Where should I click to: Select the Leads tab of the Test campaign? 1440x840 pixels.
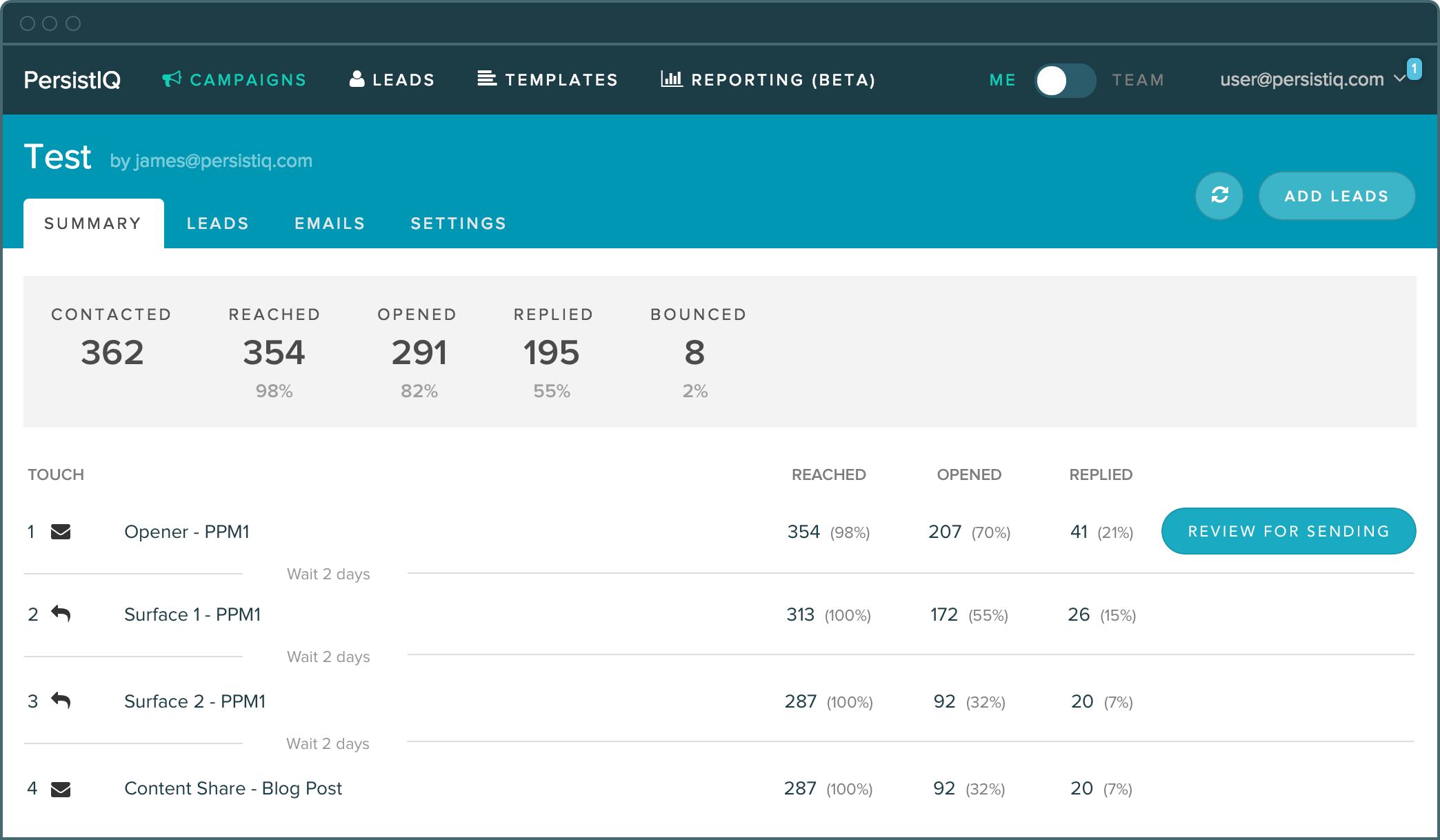pos(217,223)
